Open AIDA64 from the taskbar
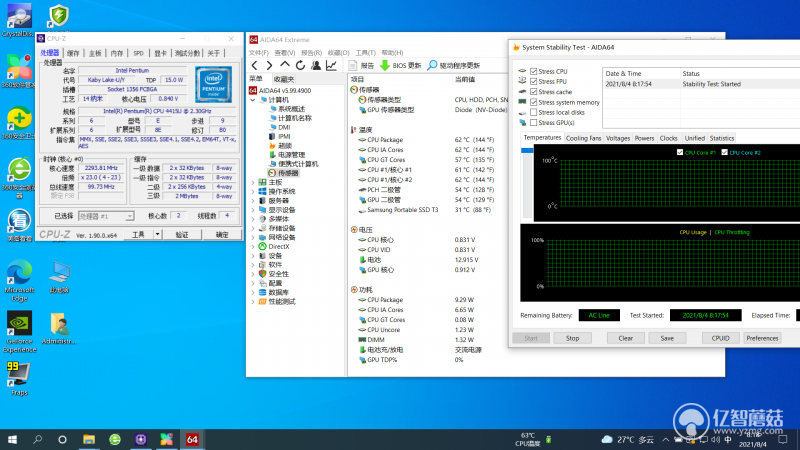The image size is (800, 450). (192, 439)
